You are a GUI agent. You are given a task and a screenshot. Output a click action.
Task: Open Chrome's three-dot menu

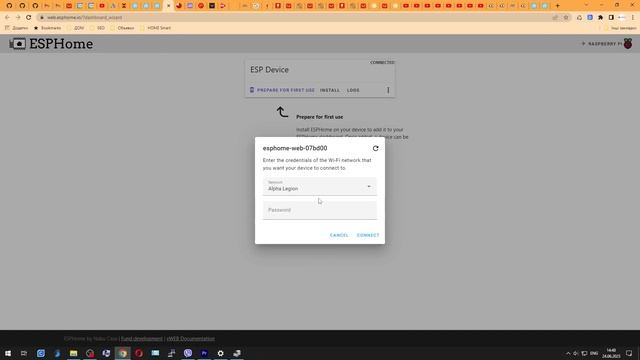[x=633, y=18]
